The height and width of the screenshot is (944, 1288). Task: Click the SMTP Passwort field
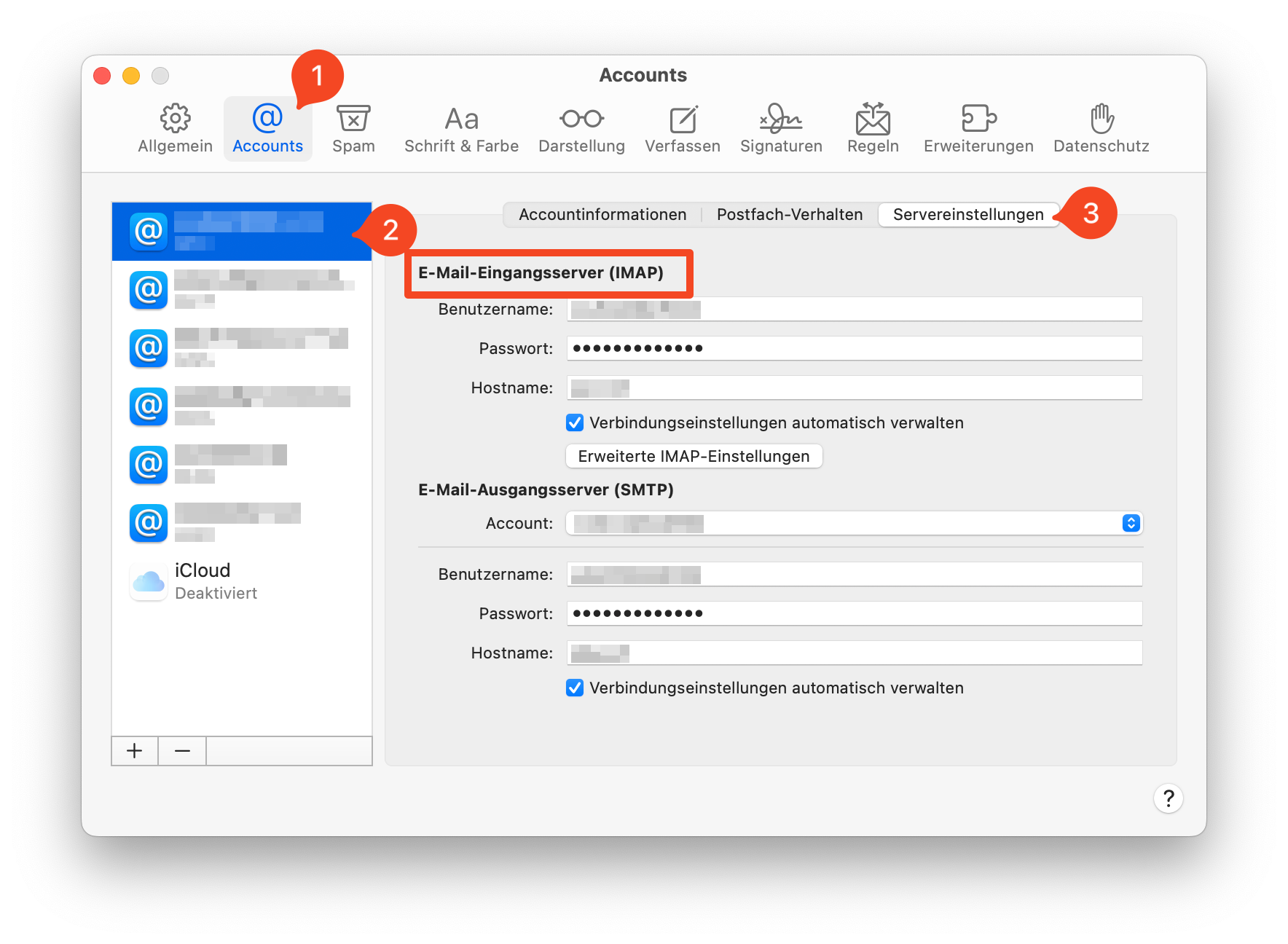click(x=855, y=613)
